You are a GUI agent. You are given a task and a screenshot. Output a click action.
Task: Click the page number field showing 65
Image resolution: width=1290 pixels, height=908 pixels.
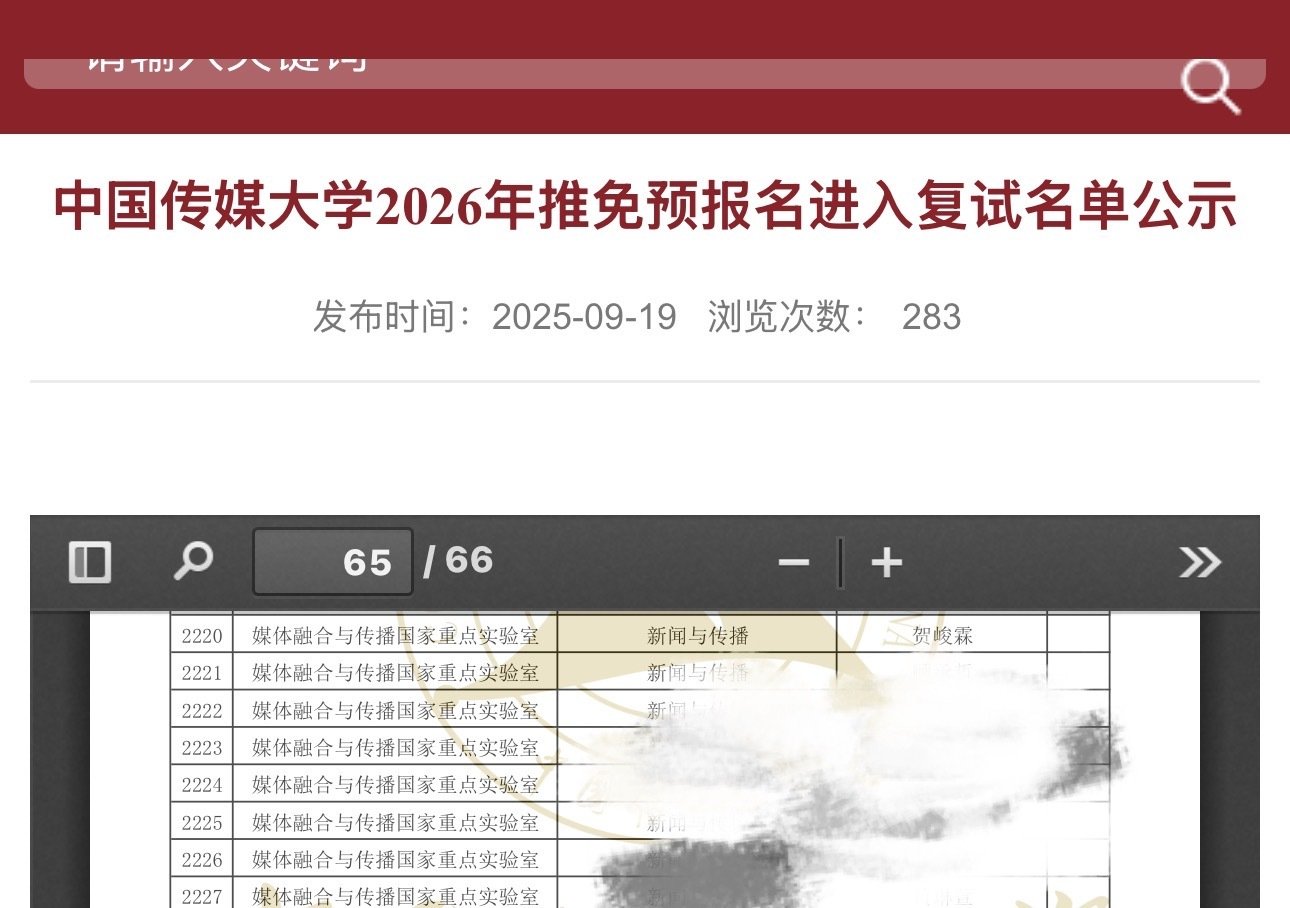333,562
